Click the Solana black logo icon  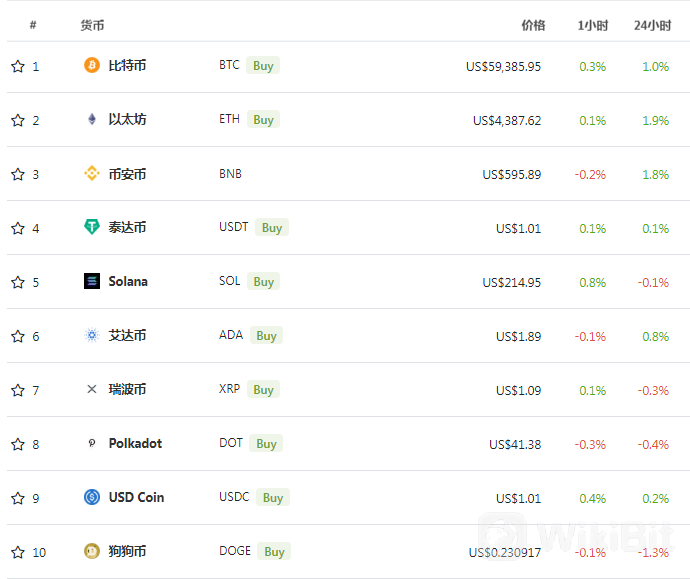(x=92, y=281)
